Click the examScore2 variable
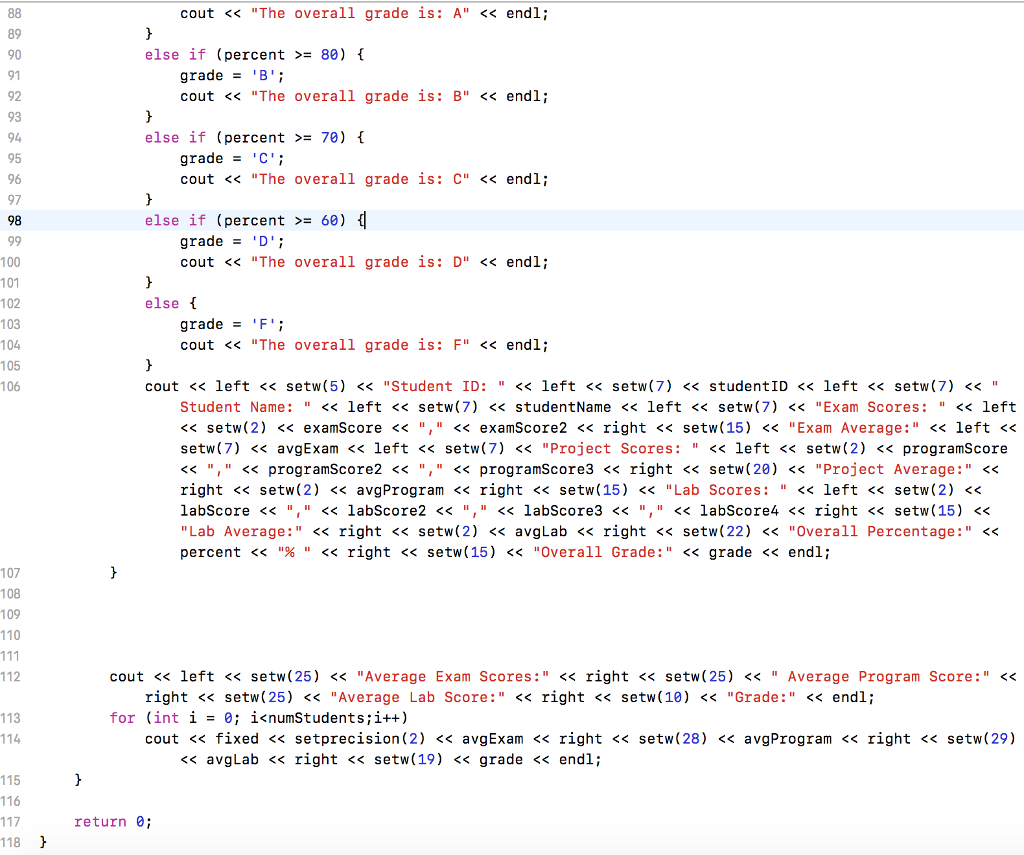Screen dimensions: 1024x855 pos(523,428)
